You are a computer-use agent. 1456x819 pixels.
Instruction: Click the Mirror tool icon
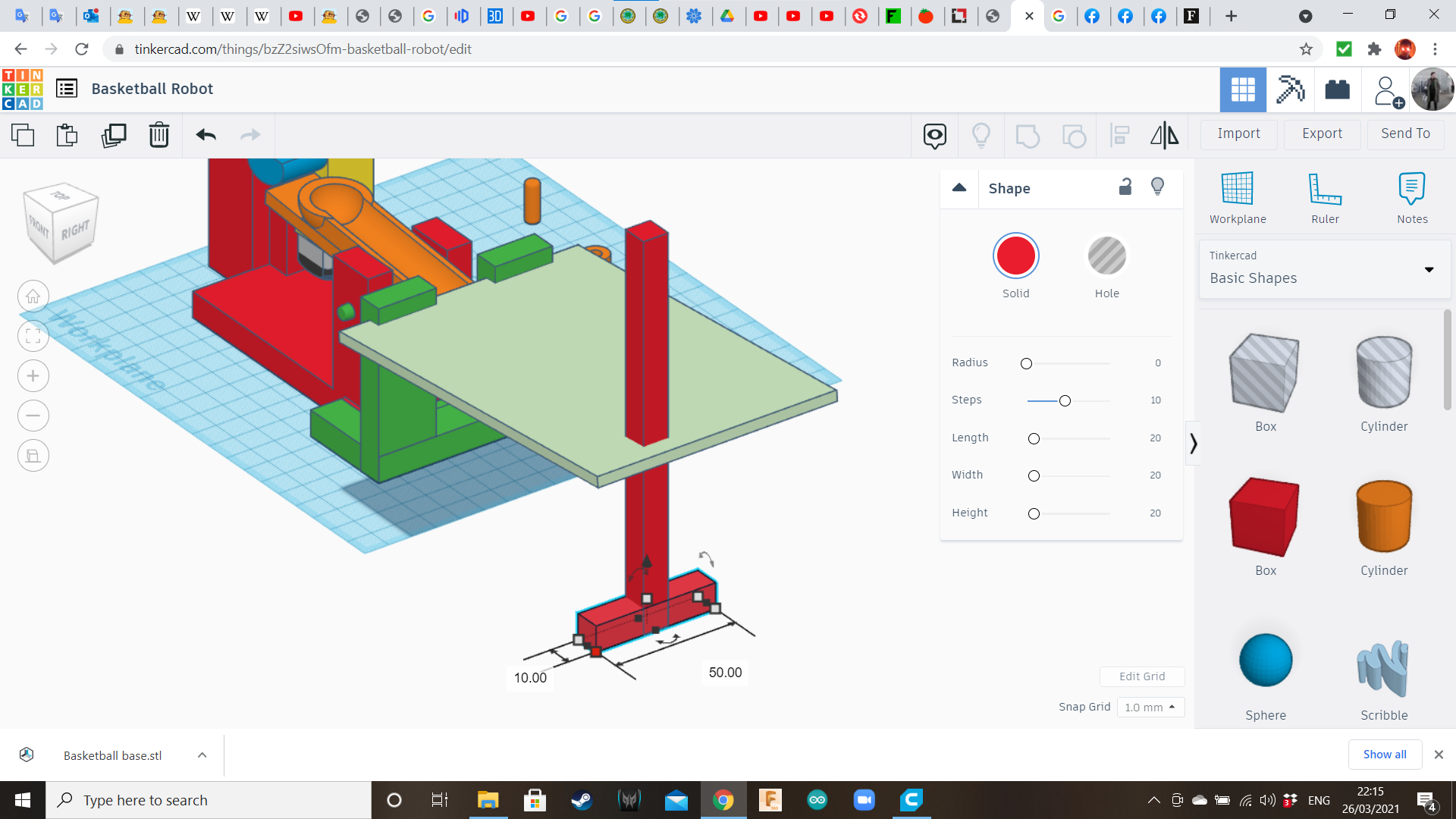pyautogui.click(x=1164, y=135)
